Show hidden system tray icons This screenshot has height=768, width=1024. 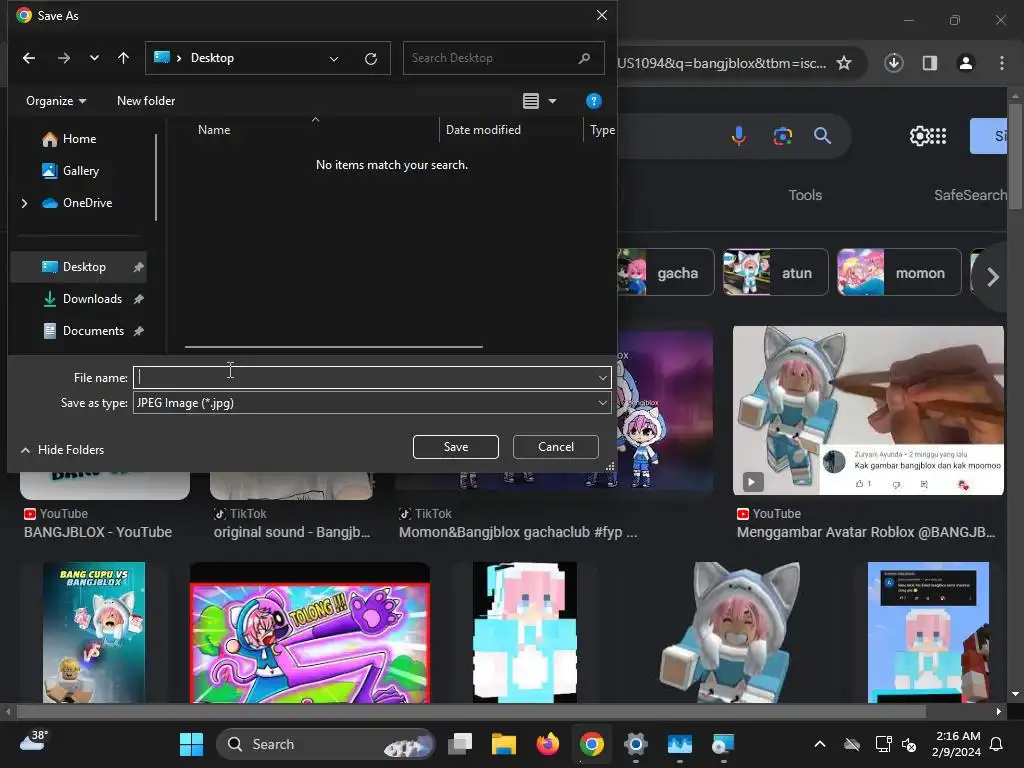(820, 744)
